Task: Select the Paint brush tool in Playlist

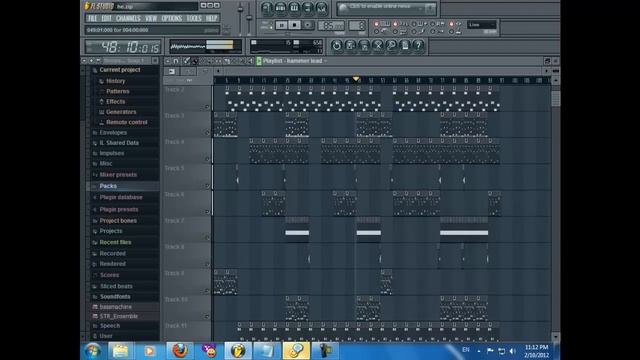Action: [195, 61]
